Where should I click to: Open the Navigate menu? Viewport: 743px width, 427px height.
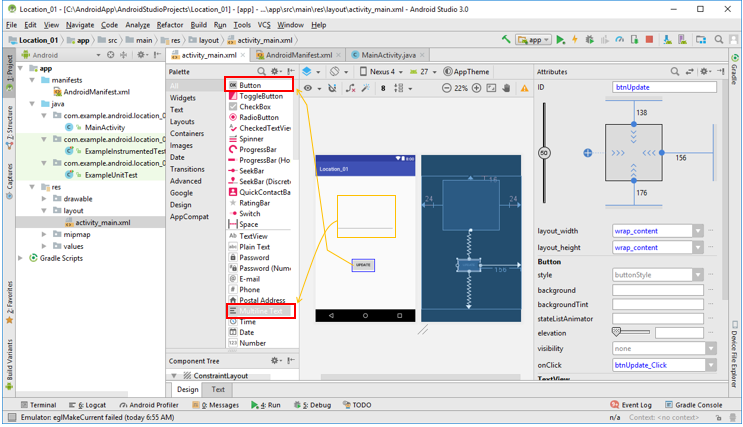click(x=80, y=25)
